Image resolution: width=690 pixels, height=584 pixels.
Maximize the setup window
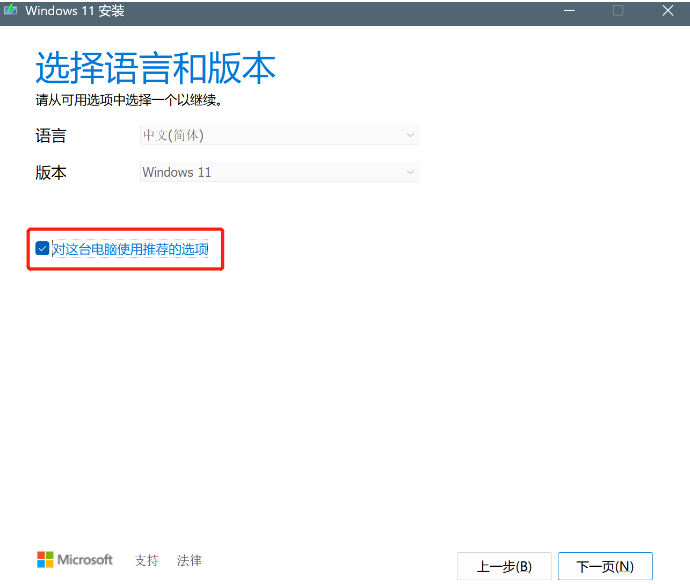coord(618,11)
